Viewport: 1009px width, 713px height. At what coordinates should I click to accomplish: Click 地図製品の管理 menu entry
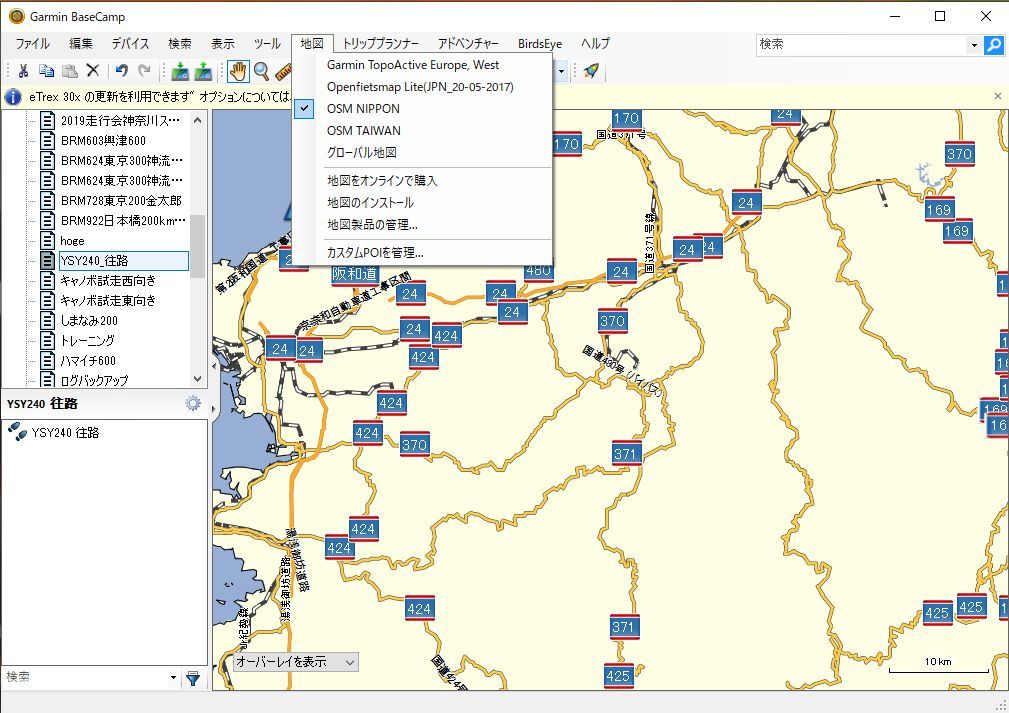(x=372, y=225)
